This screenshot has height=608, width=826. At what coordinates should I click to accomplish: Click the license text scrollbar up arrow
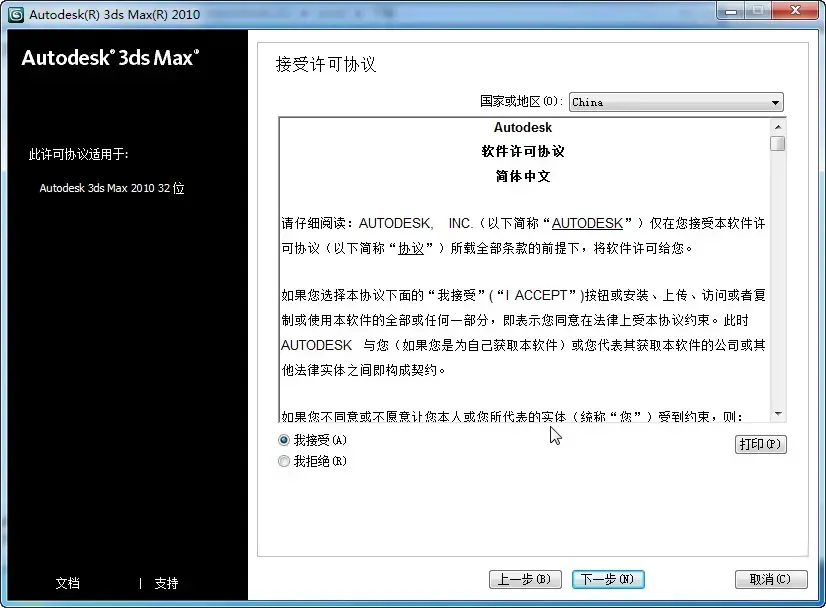[x=778, y=127]
